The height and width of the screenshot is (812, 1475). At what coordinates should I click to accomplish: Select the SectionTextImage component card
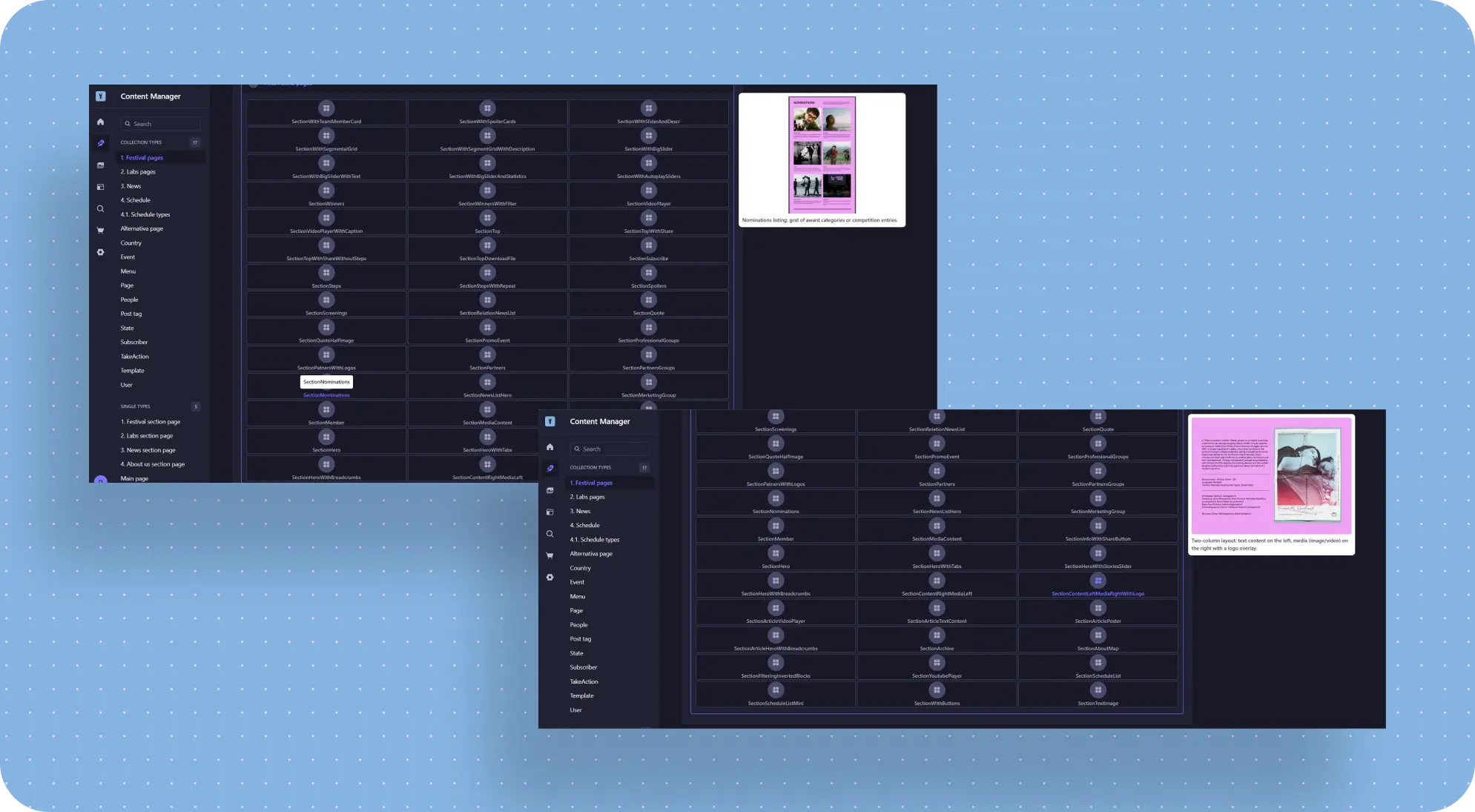1098,695
